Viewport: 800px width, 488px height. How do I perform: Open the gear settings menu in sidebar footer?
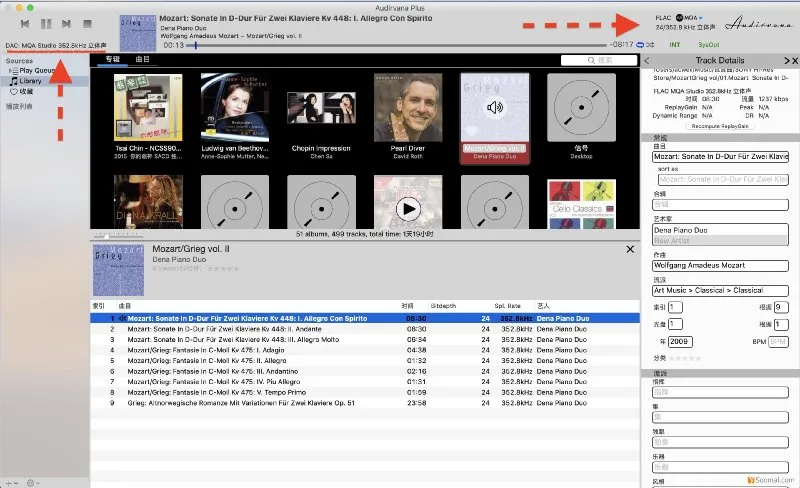click(33, 483)
